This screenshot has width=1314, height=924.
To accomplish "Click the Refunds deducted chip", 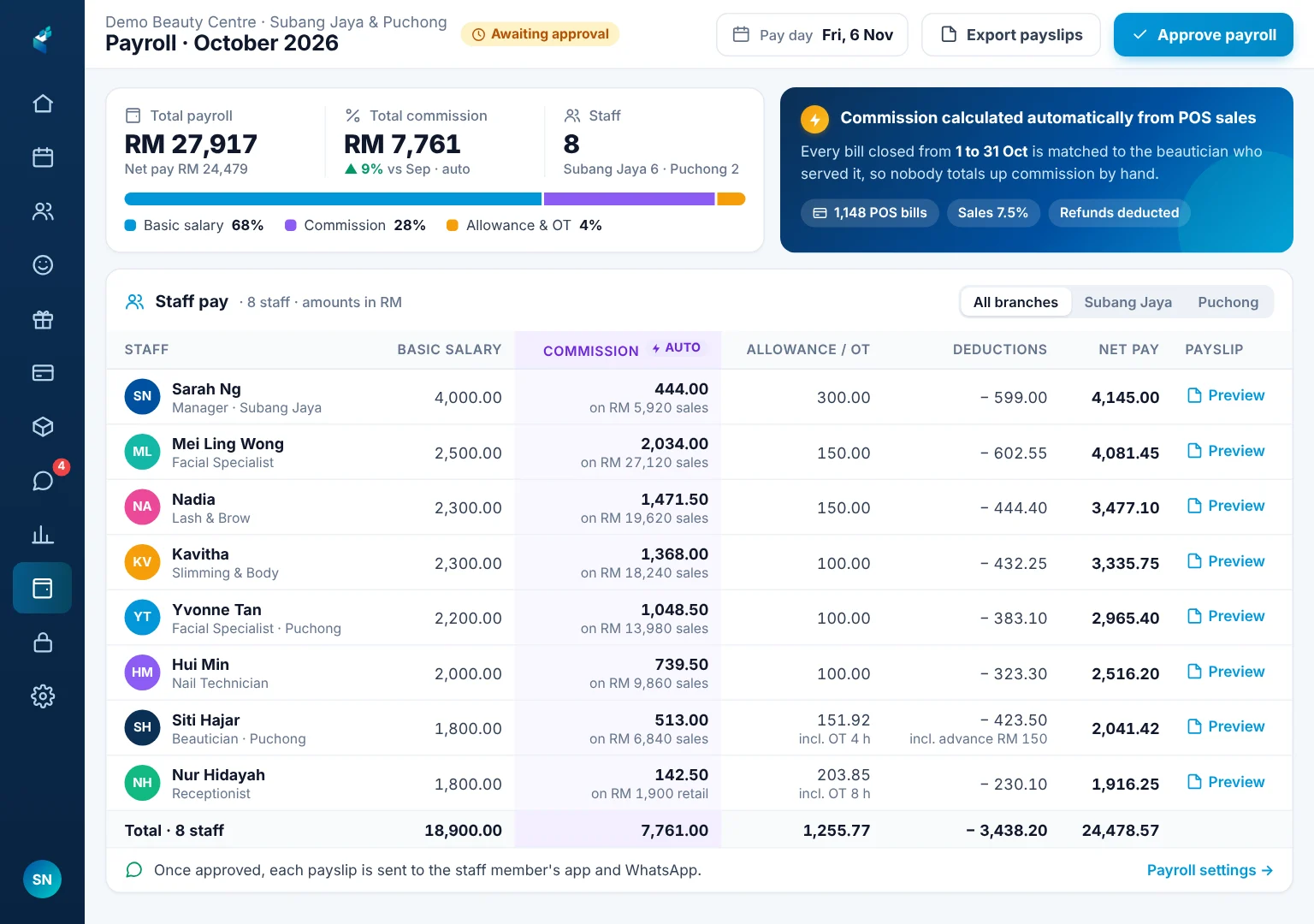I will point(1119,213).
